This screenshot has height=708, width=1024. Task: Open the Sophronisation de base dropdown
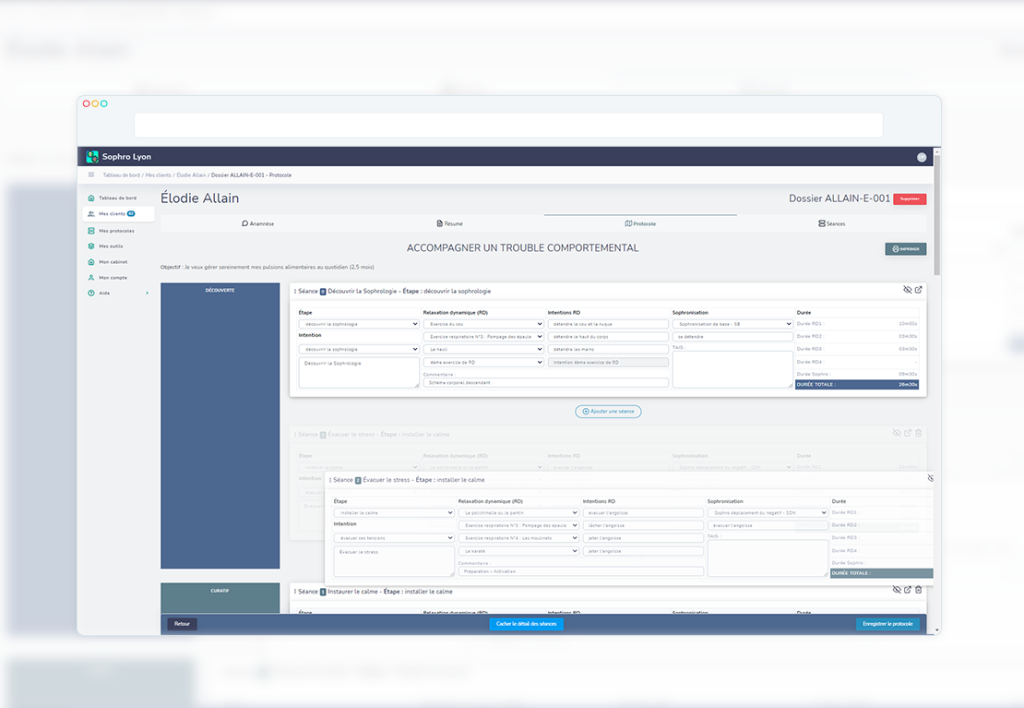pyautogui.click(x=732, y=324)
